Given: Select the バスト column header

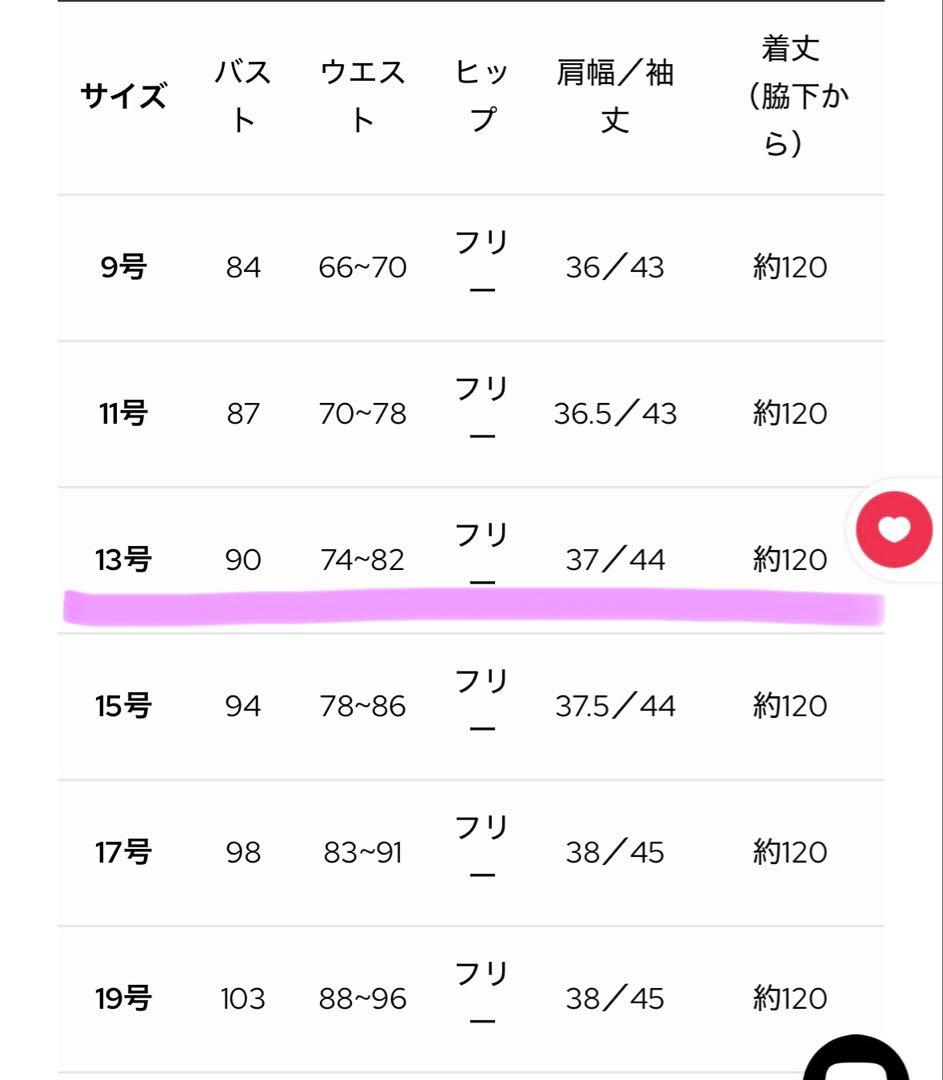Looking at the screenshot, I should 242,97.
